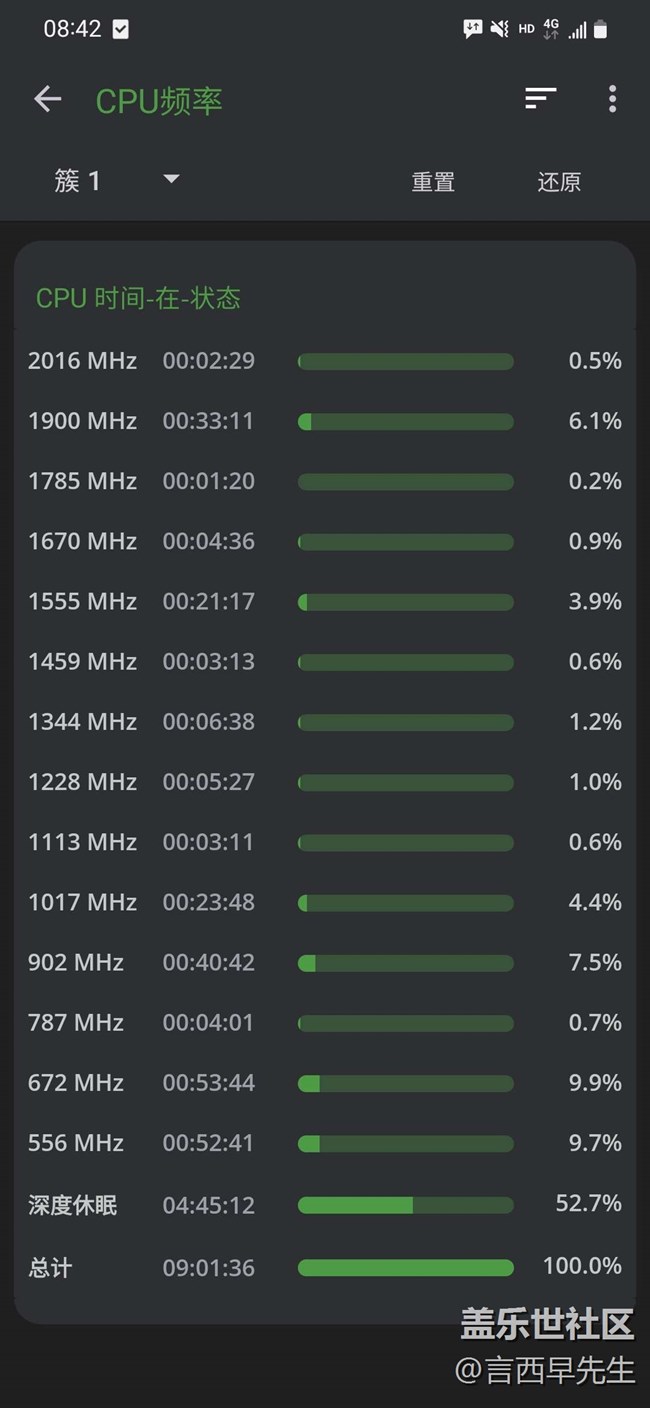This screenshot has width=650, height=1408.
Task: Tap the 52.7% deep sleep percentage
Action: click(x=588, y=1203)
